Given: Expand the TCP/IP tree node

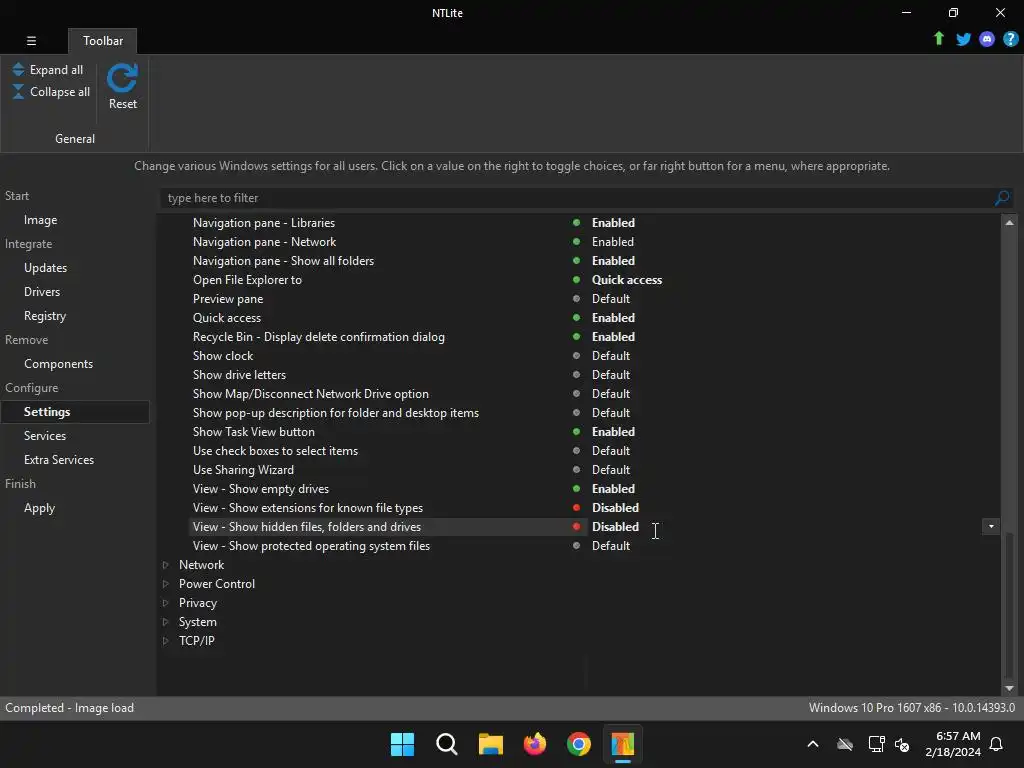Looking at the screenshot, I should coord(165,641).
